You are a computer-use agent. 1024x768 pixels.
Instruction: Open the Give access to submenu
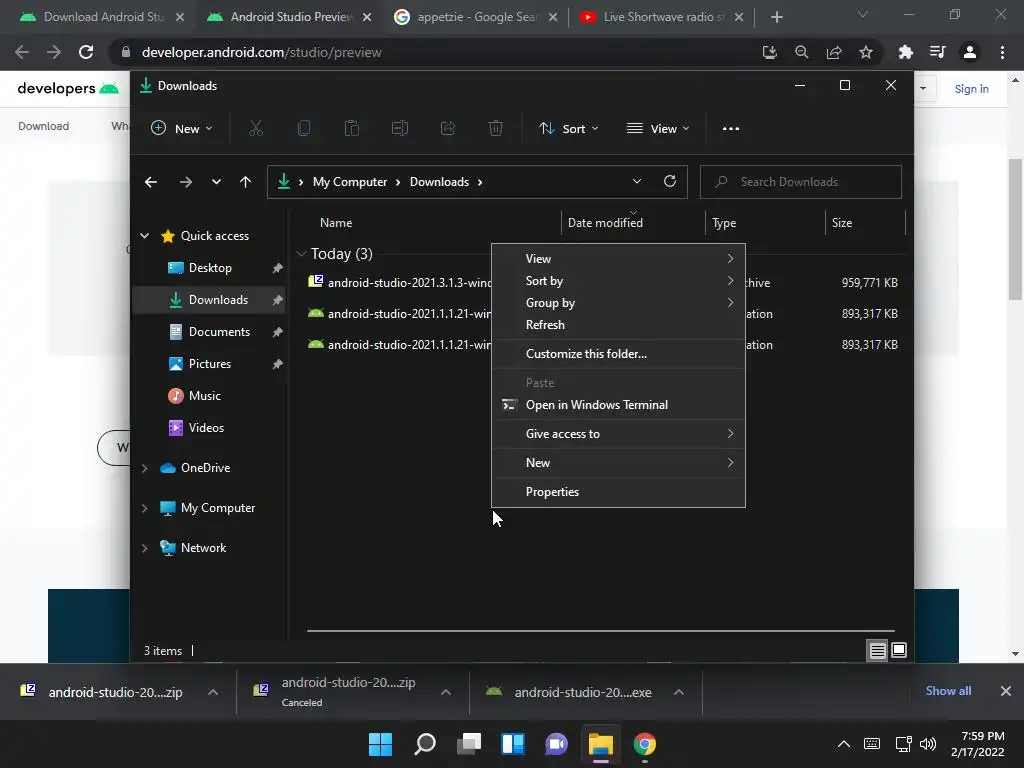618,434
